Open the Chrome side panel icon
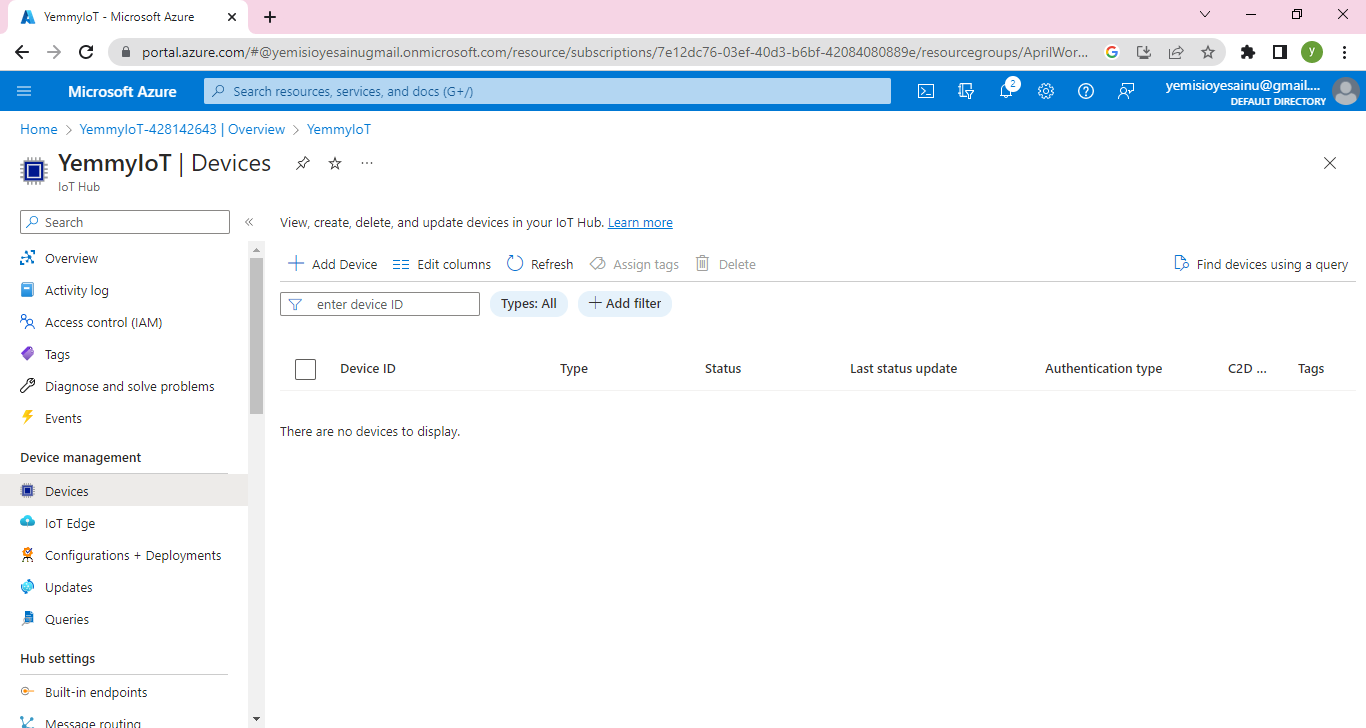The width and height of the screenshot is (1366, 728). (1279, 52)
